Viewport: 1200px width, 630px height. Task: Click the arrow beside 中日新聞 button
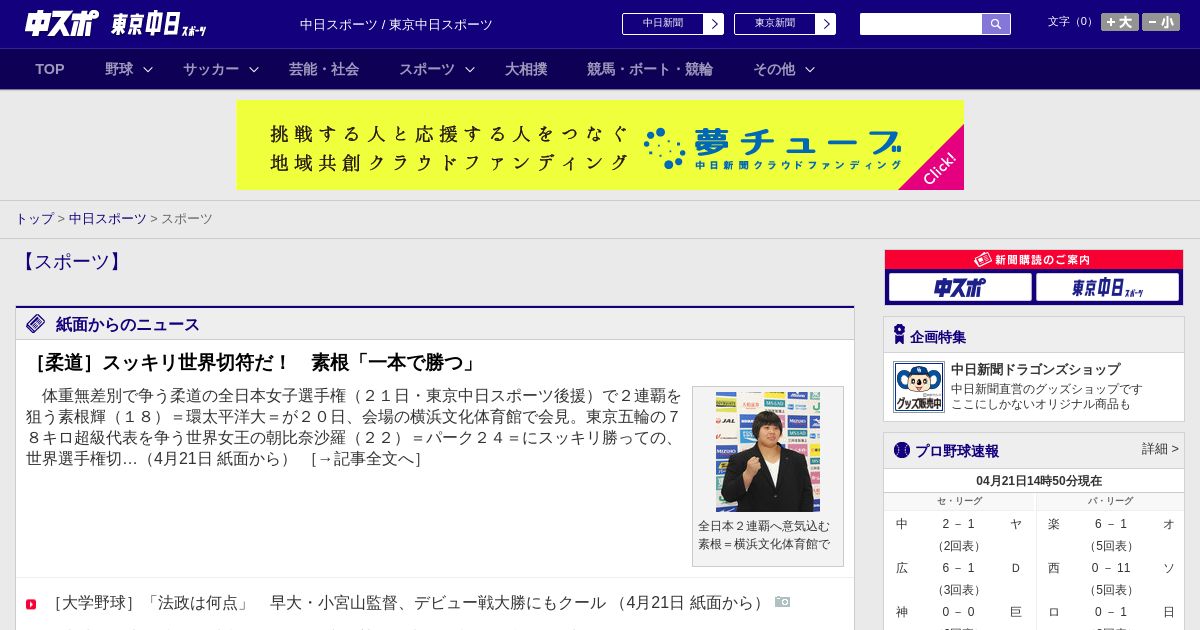(x=714, y=24)
